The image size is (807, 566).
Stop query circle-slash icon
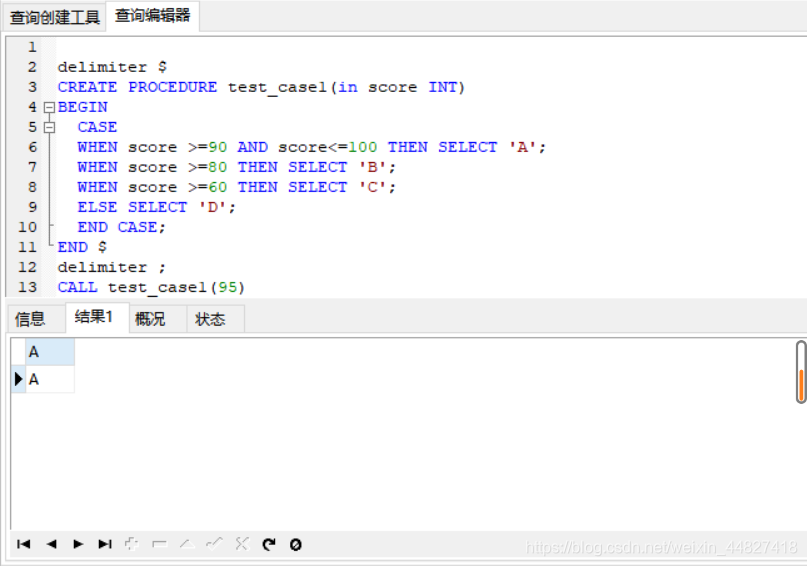pos(295,544)
